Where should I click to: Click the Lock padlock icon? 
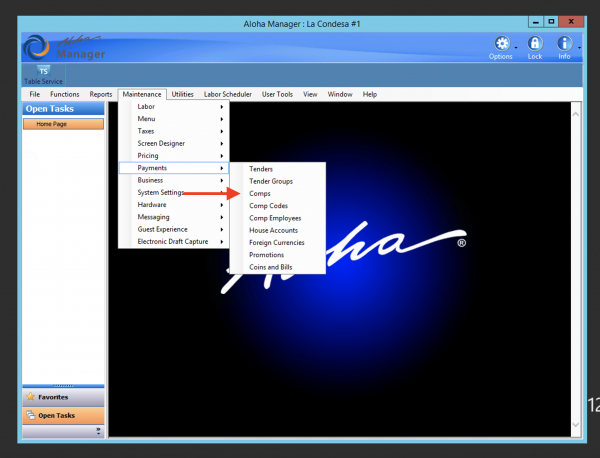click(x=535, y=44)
